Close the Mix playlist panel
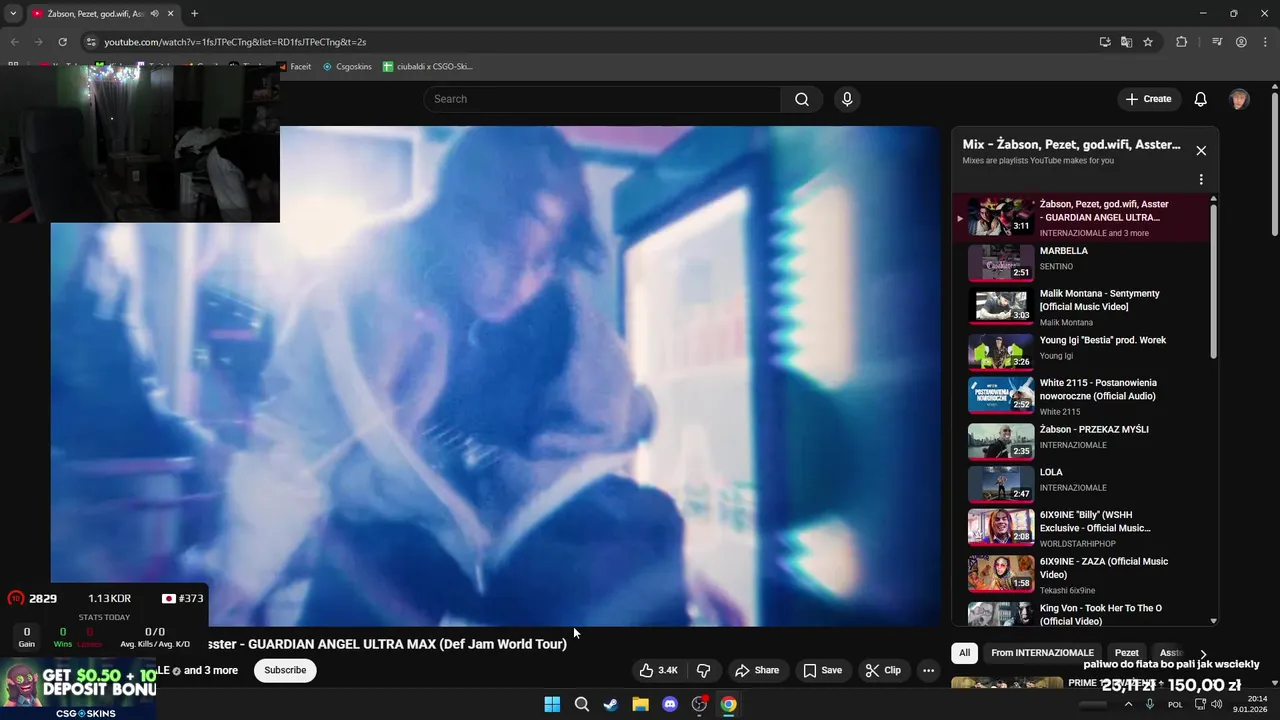The image size is (1280, 720). pos(1201,151)
